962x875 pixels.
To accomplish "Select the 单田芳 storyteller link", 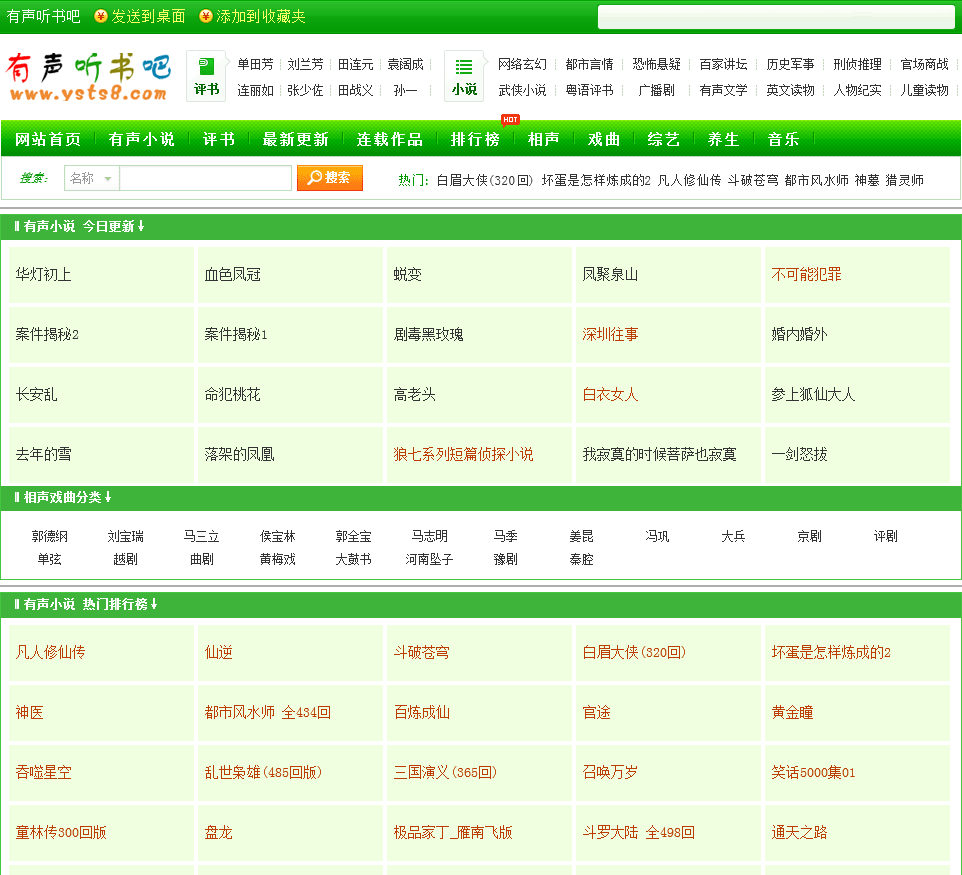I will point(255,64).
